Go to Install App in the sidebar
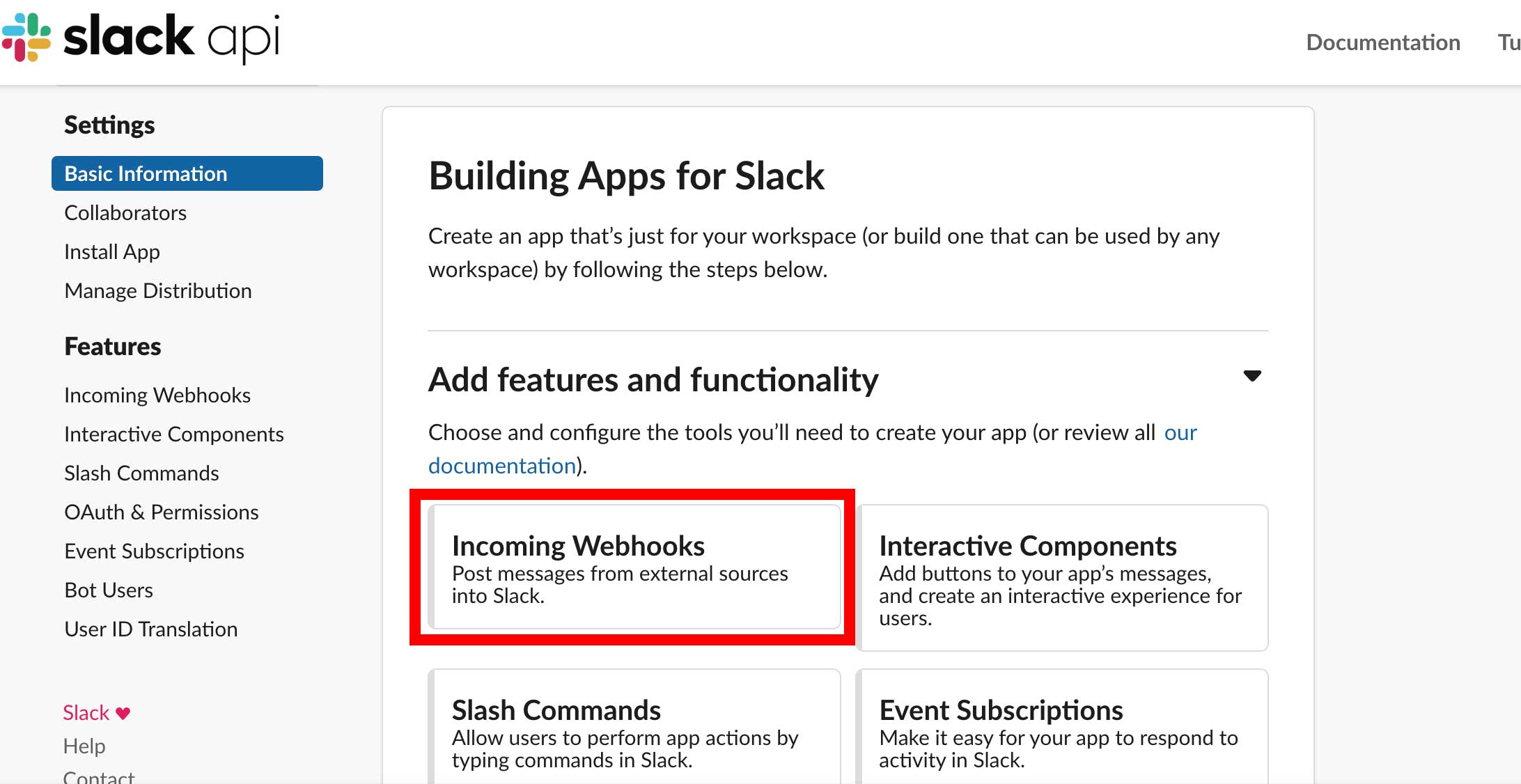This screenshot has height=784, width=1521. [112, 251]
